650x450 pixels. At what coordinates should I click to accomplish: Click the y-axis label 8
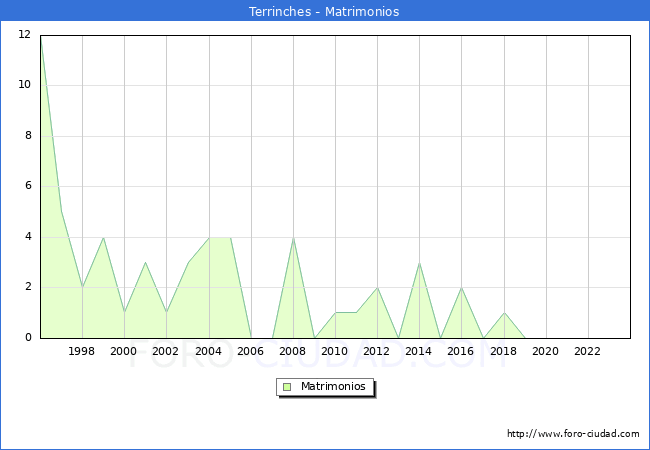pos(28,135)
